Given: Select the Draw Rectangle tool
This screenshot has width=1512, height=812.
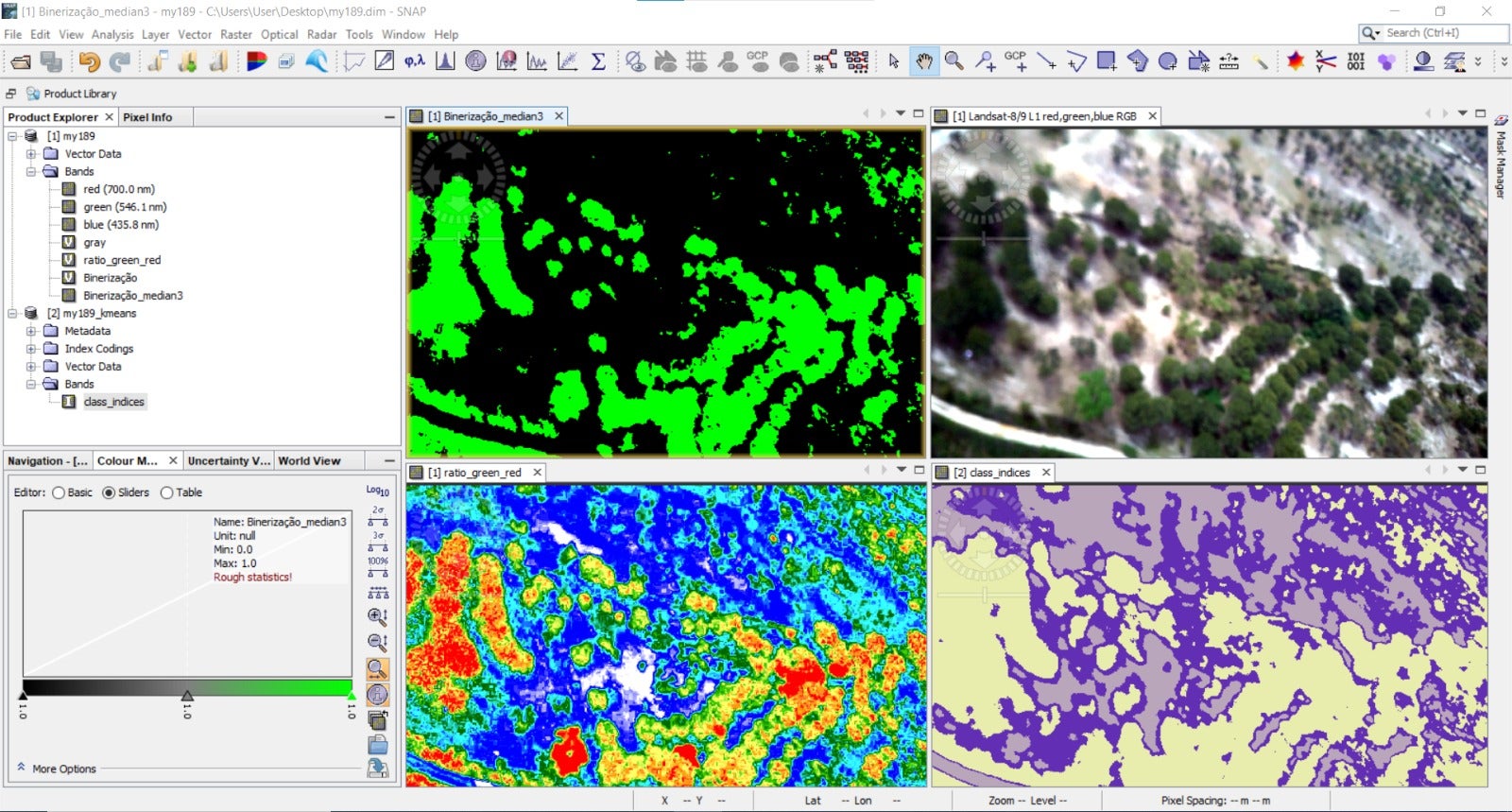Looking at the screenshot, I should coord(1107,62).
